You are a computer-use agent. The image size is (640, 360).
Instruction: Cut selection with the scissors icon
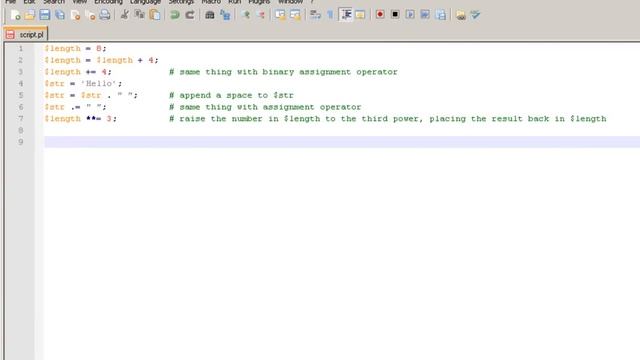pos(124,15)
